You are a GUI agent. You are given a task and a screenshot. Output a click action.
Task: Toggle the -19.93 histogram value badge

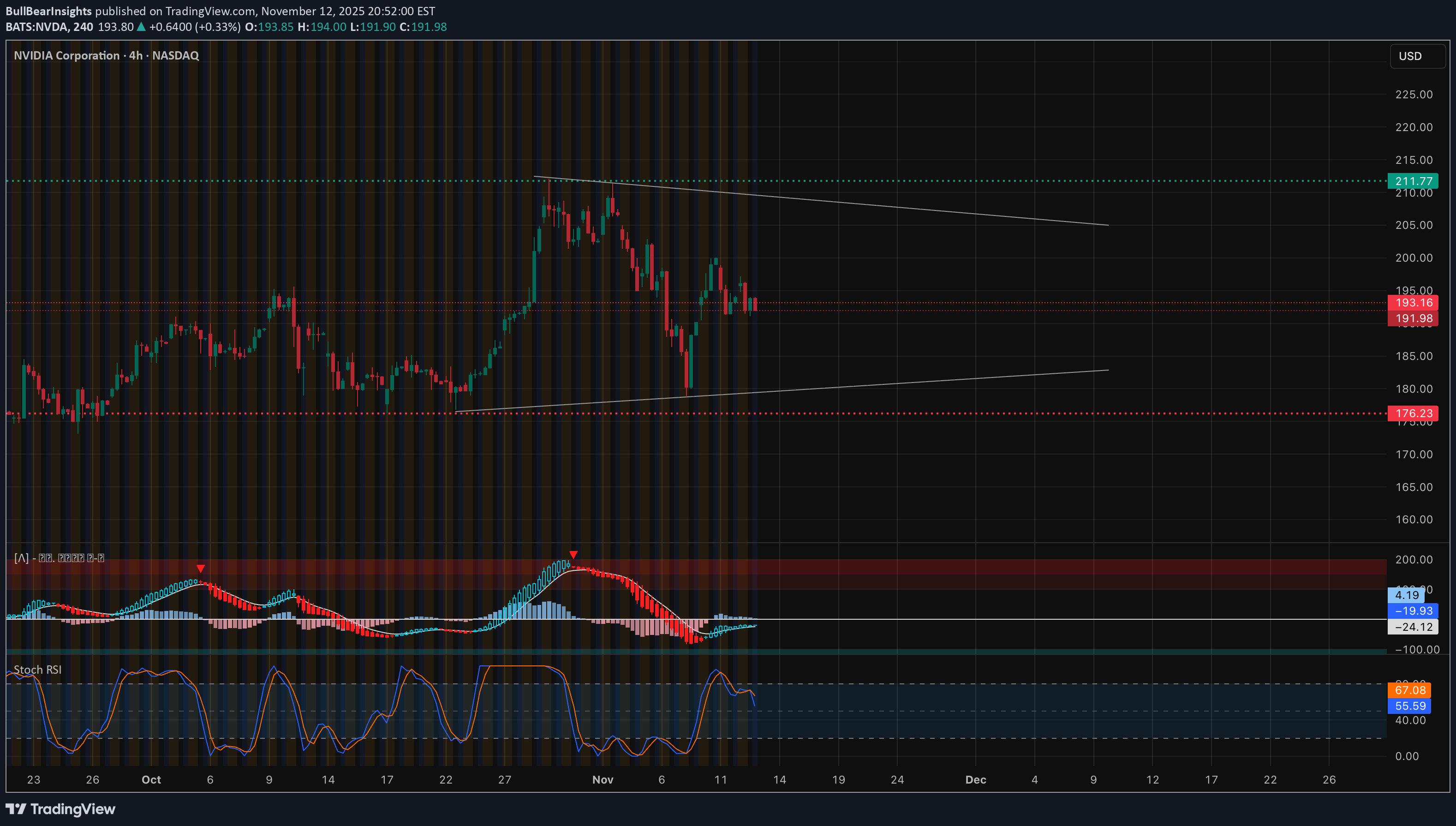[x=1411, y=611]
